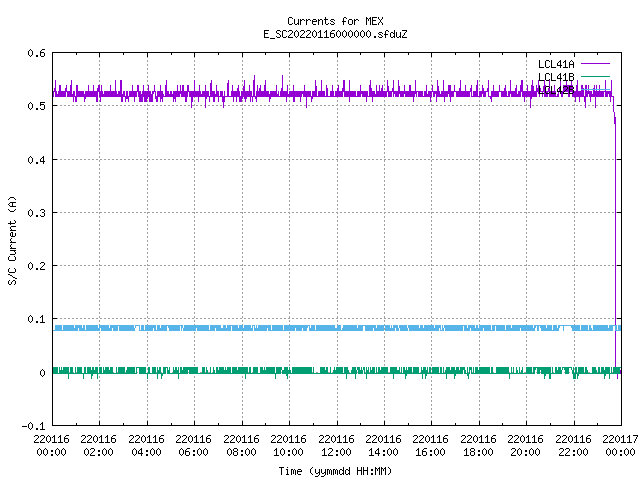Click the 220116 10:00 x-axis tick label
Viewport: 640px width, 480px height.
point(288,446)
